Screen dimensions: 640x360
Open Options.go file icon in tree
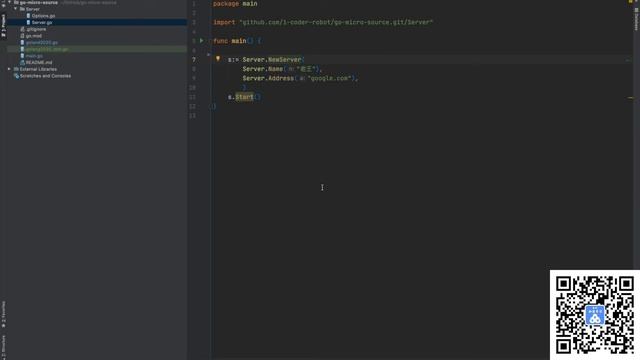coord(28,16)
